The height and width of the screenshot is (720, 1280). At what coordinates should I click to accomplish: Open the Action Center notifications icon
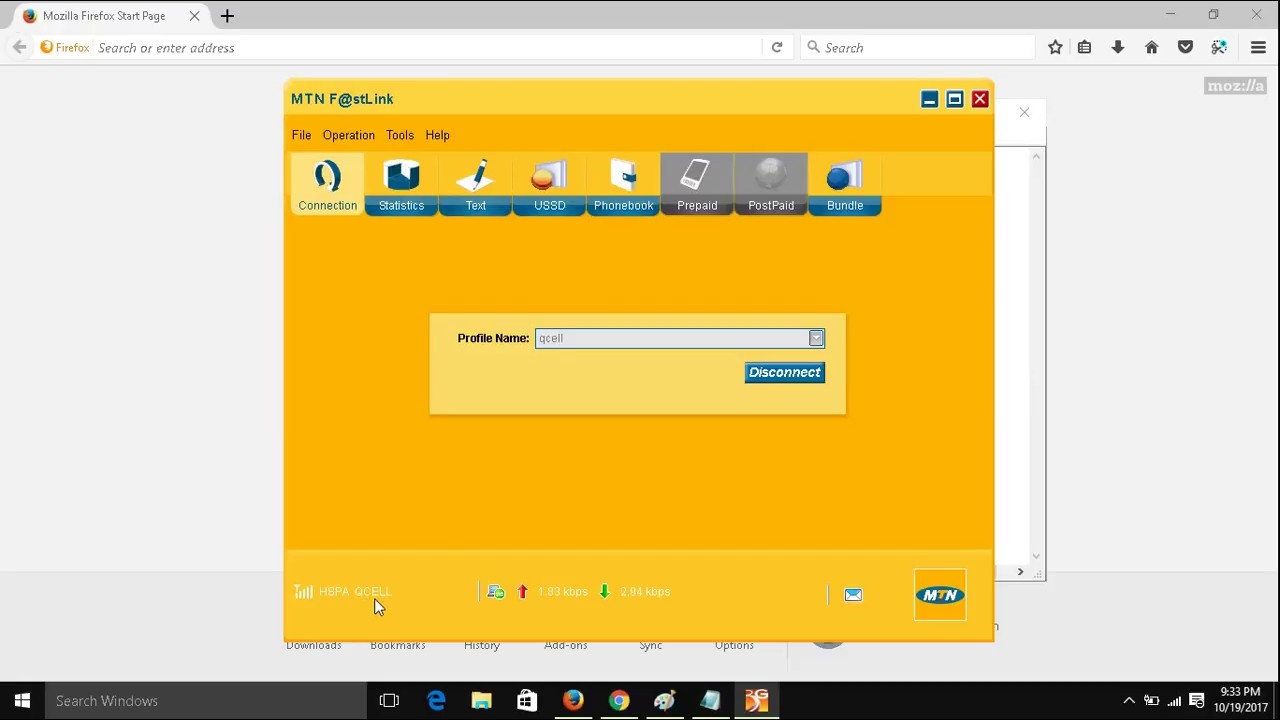click(1196, 701)
